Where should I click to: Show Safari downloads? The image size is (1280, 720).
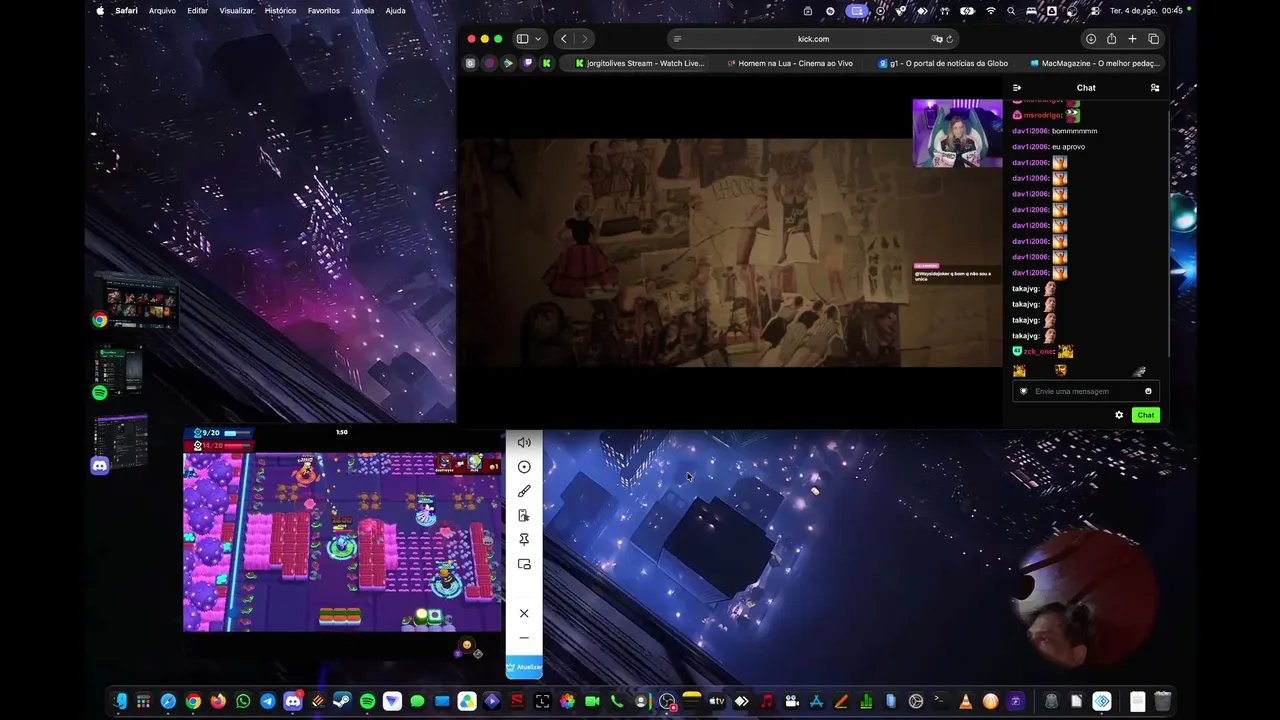point(1091,39)
